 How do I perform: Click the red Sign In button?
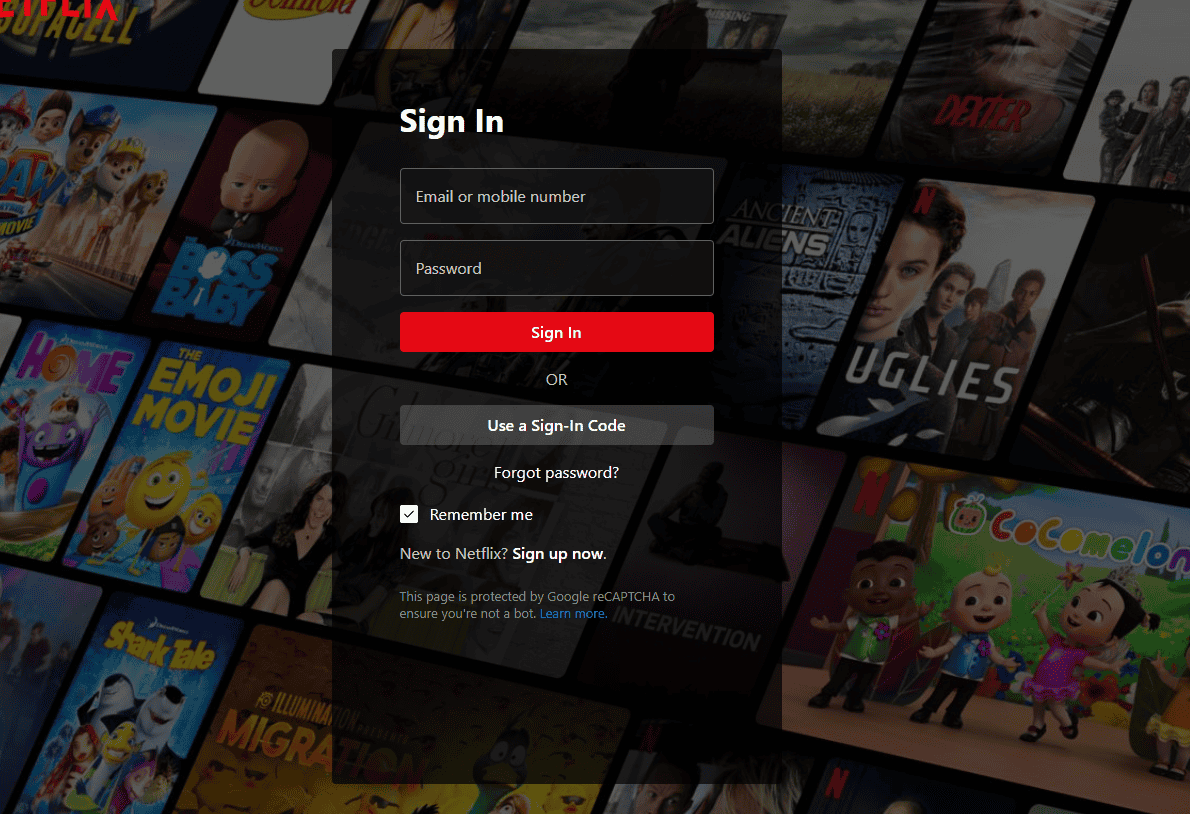556,332
